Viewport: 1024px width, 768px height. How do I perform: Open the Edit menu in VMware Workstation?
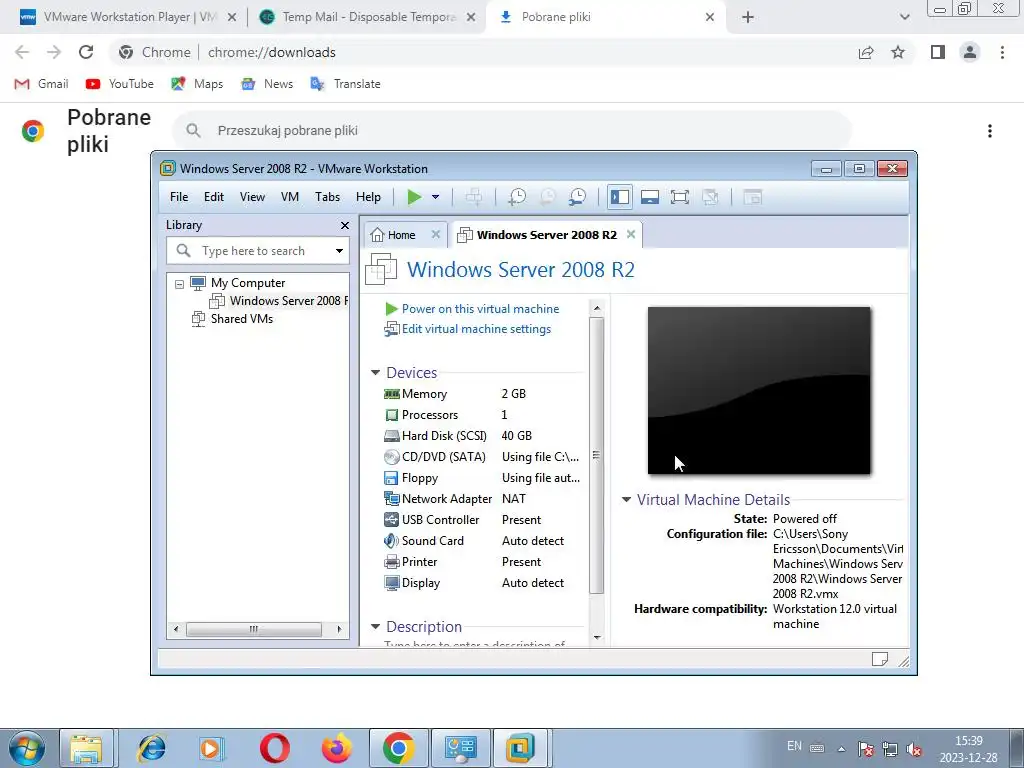click(x=214, y=197)
